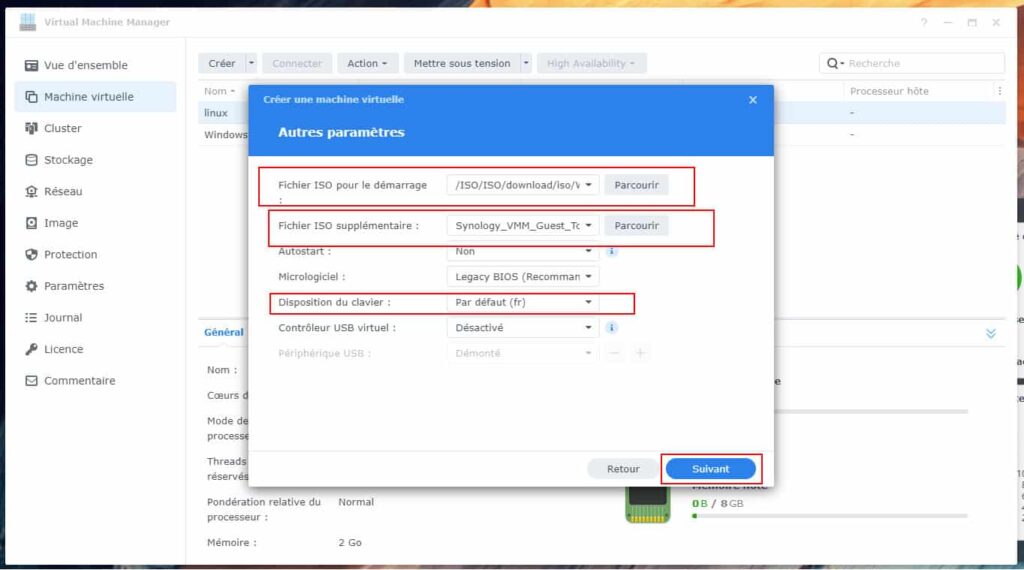Click the help question mark icon

point(924,22)
